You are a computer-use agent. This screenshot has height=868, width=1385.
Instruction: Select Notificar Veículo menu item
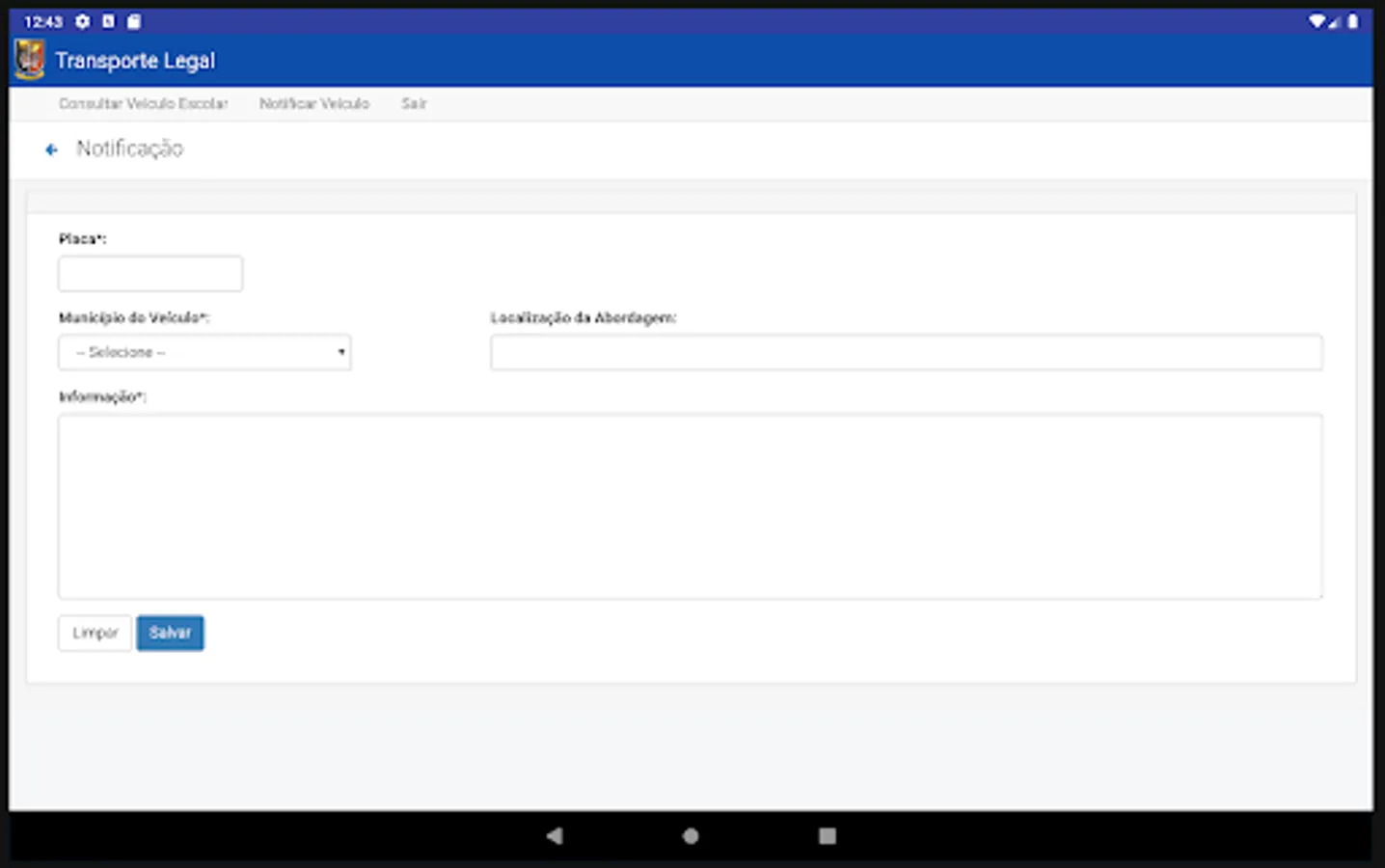314,103
